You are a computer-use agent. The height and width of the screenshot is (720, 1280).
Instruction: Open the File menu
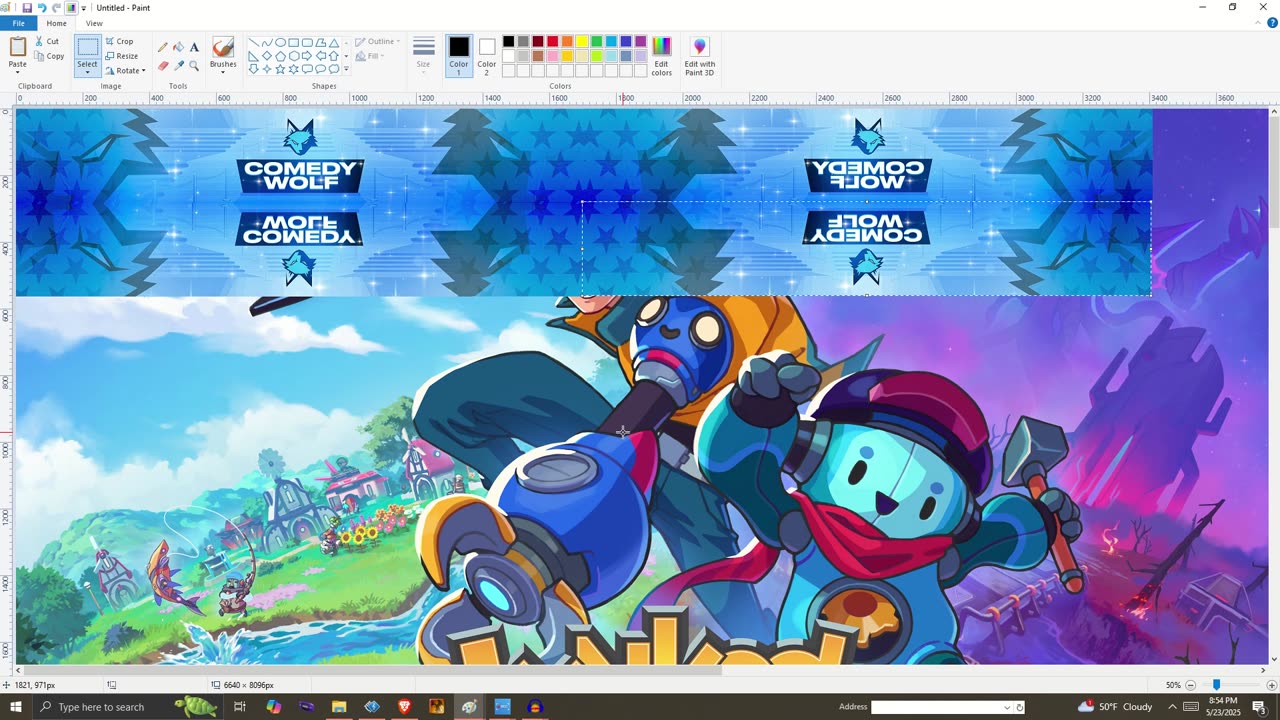click(x=19, y=23)
